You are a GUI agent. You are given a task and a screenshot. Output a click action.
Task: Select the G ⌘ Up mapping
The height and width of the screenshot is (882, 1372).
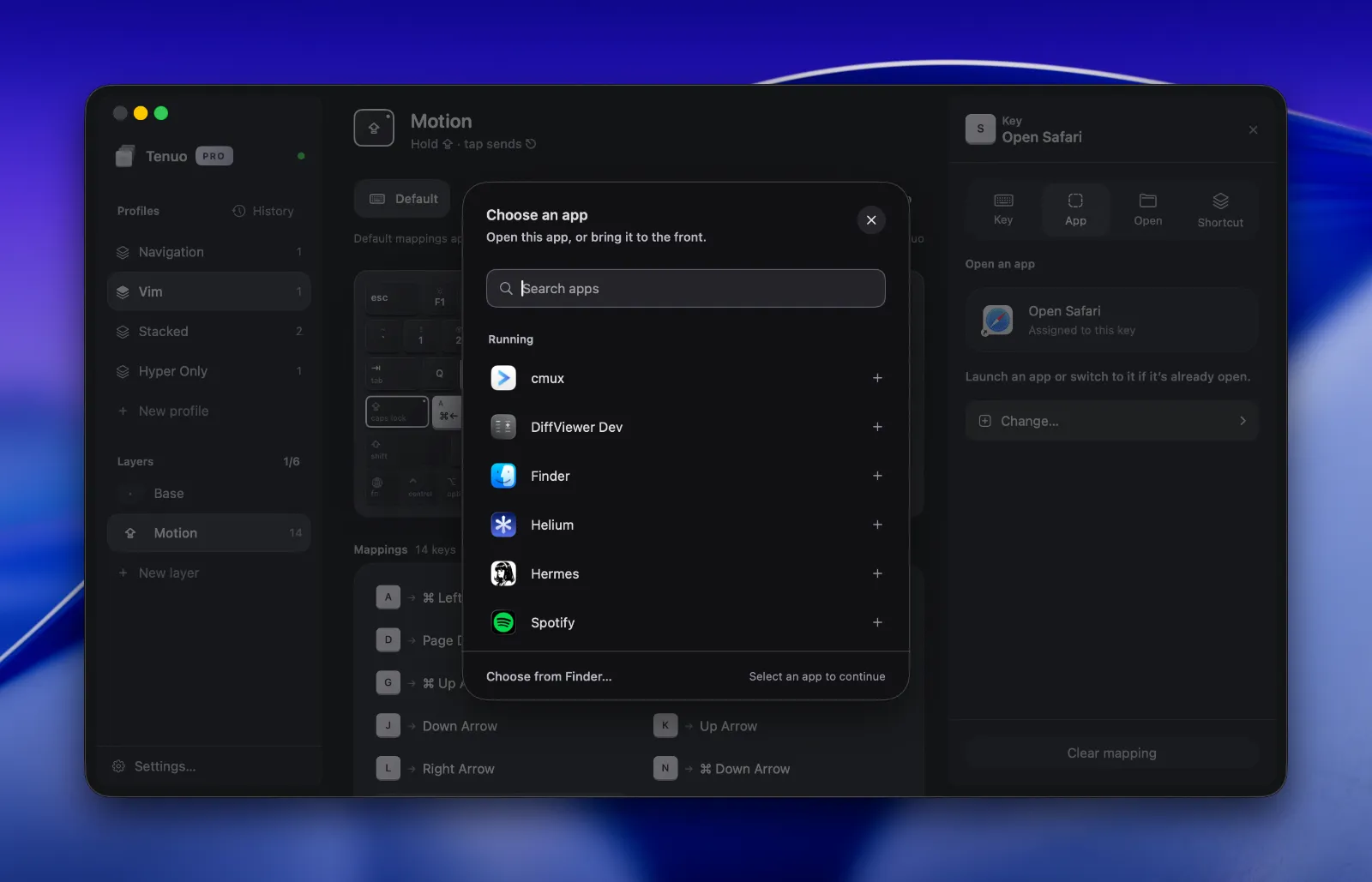tap(419, 683)
